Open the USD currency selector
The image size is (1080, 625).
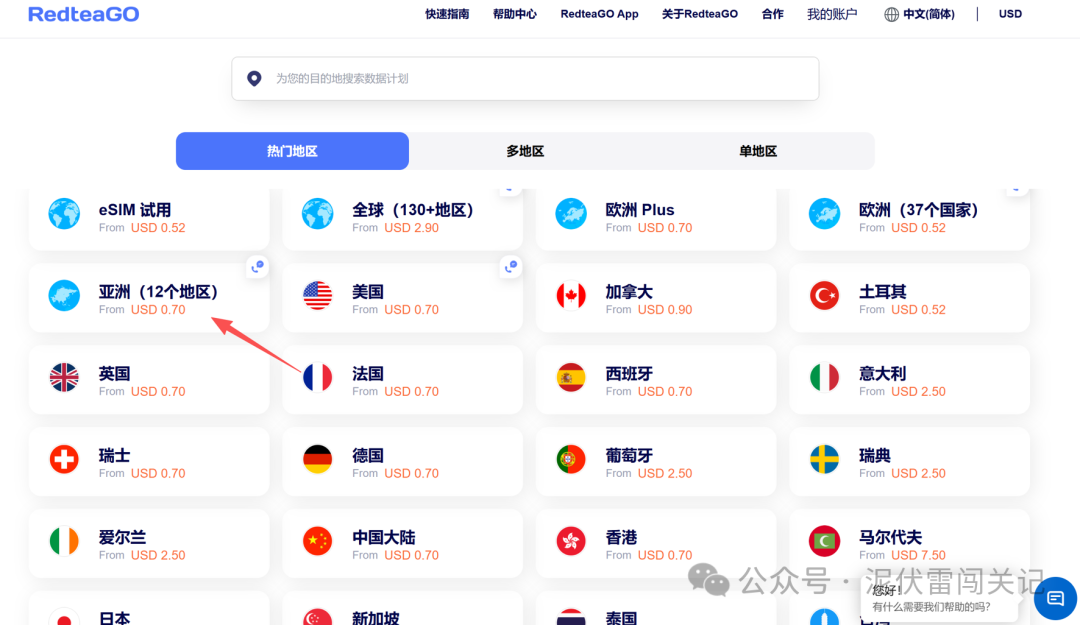coord(1010,14)
